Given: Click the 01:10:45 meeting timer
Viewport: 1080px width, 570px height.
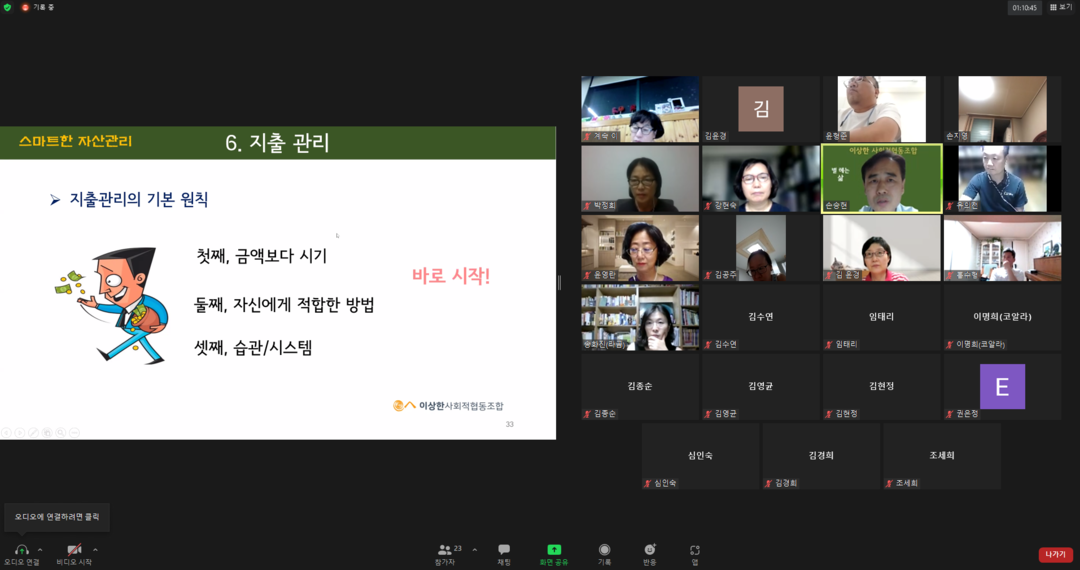Looking at the screenshot, I should [x=1024, y=8].
